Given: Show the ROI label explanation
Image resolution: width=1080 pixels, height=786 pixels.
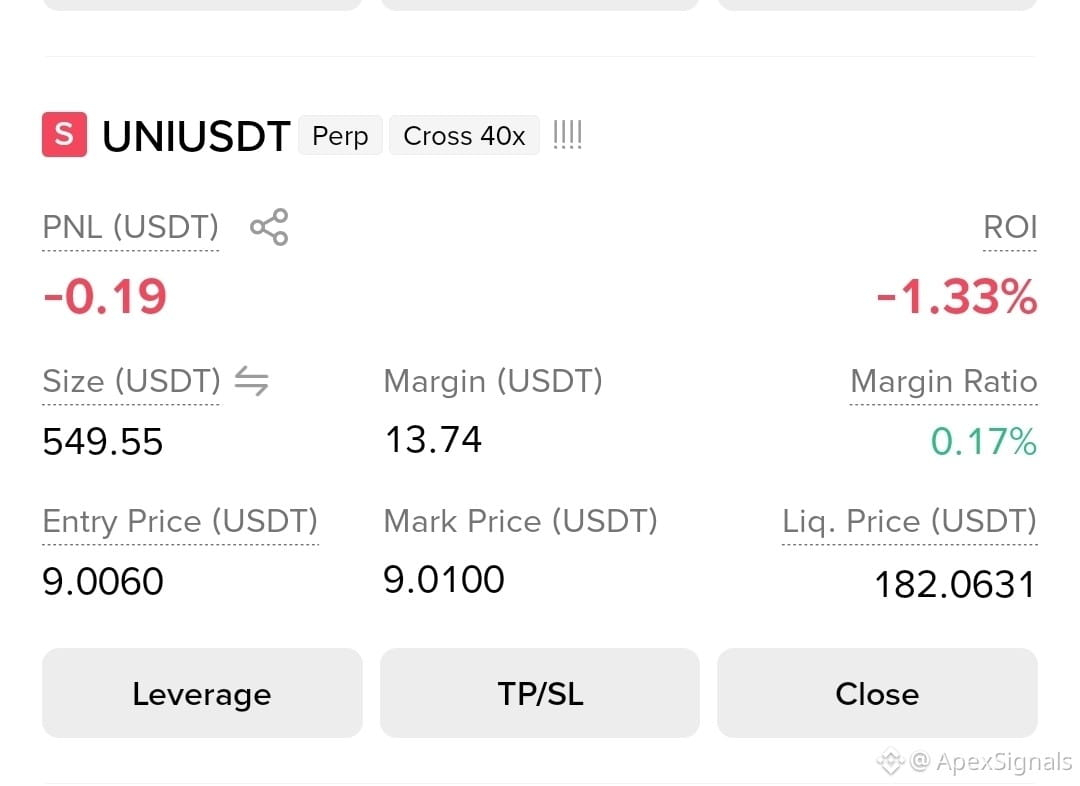Looking at the screenshot, I should tap(1010, 227).
